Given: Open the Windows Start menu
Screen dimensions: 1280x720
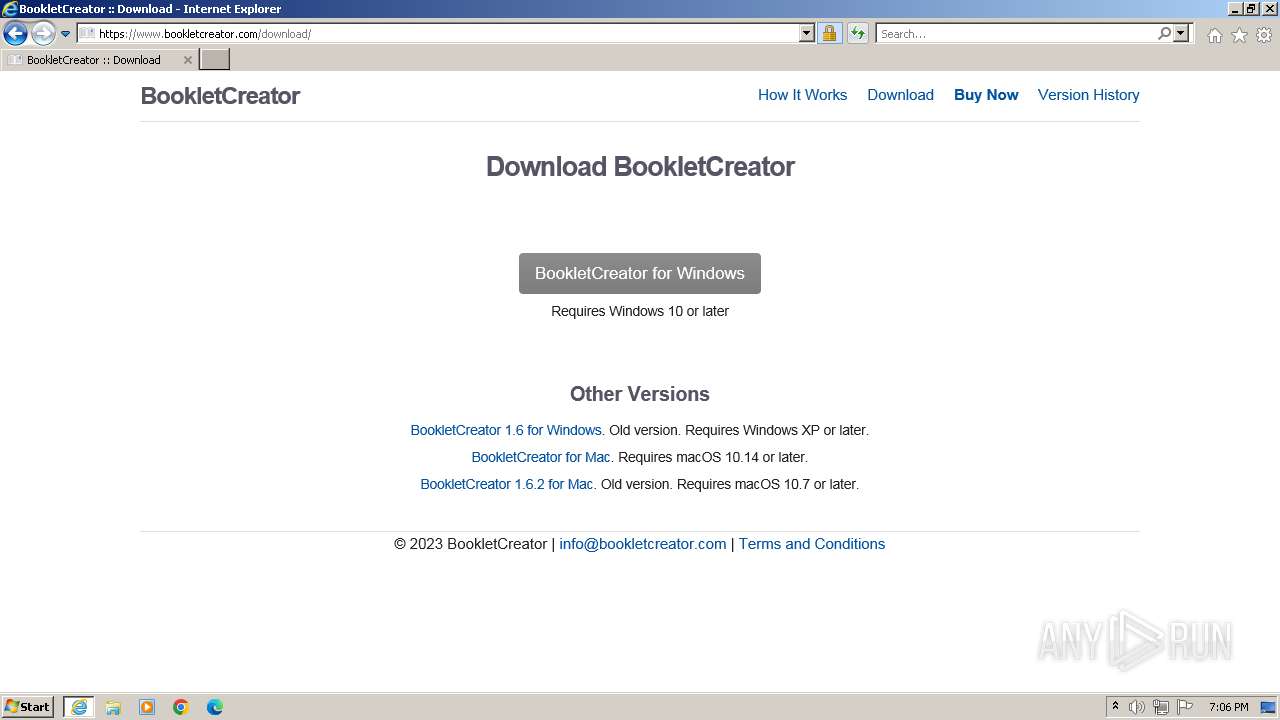Looking at the screenshot, I should point(28,707).
